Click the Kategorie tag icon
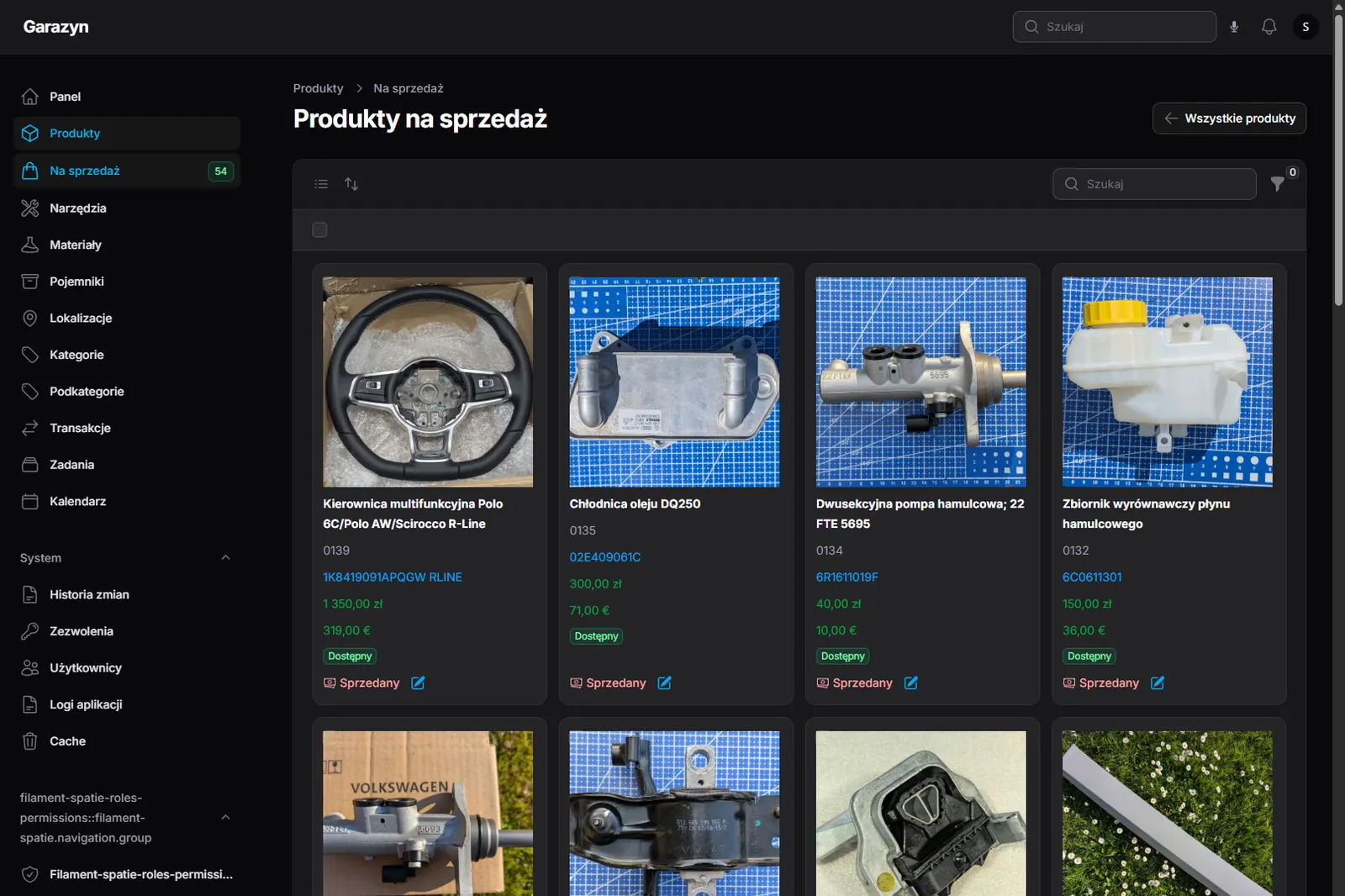 click(x=30, y=355)
